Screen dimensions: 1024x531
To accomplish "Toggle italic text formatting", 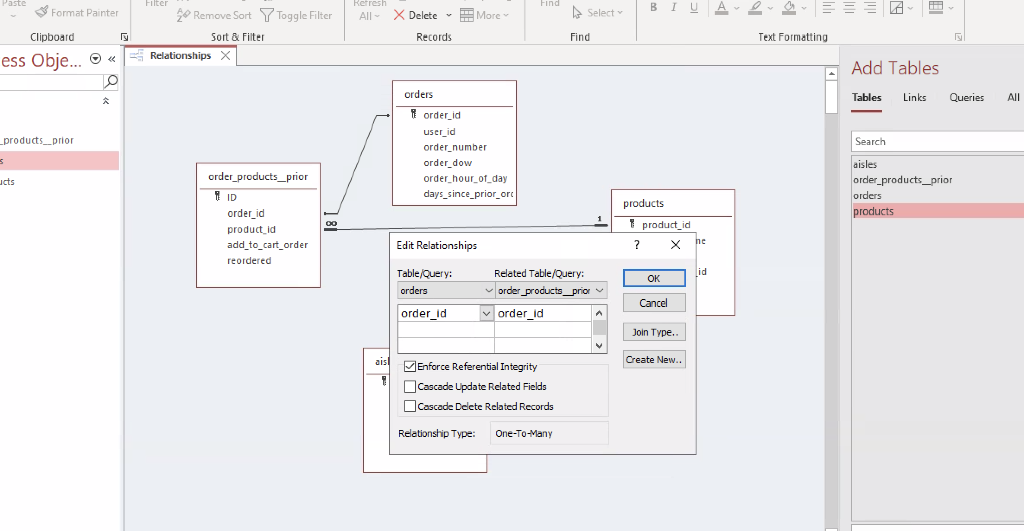I will 673,8.
